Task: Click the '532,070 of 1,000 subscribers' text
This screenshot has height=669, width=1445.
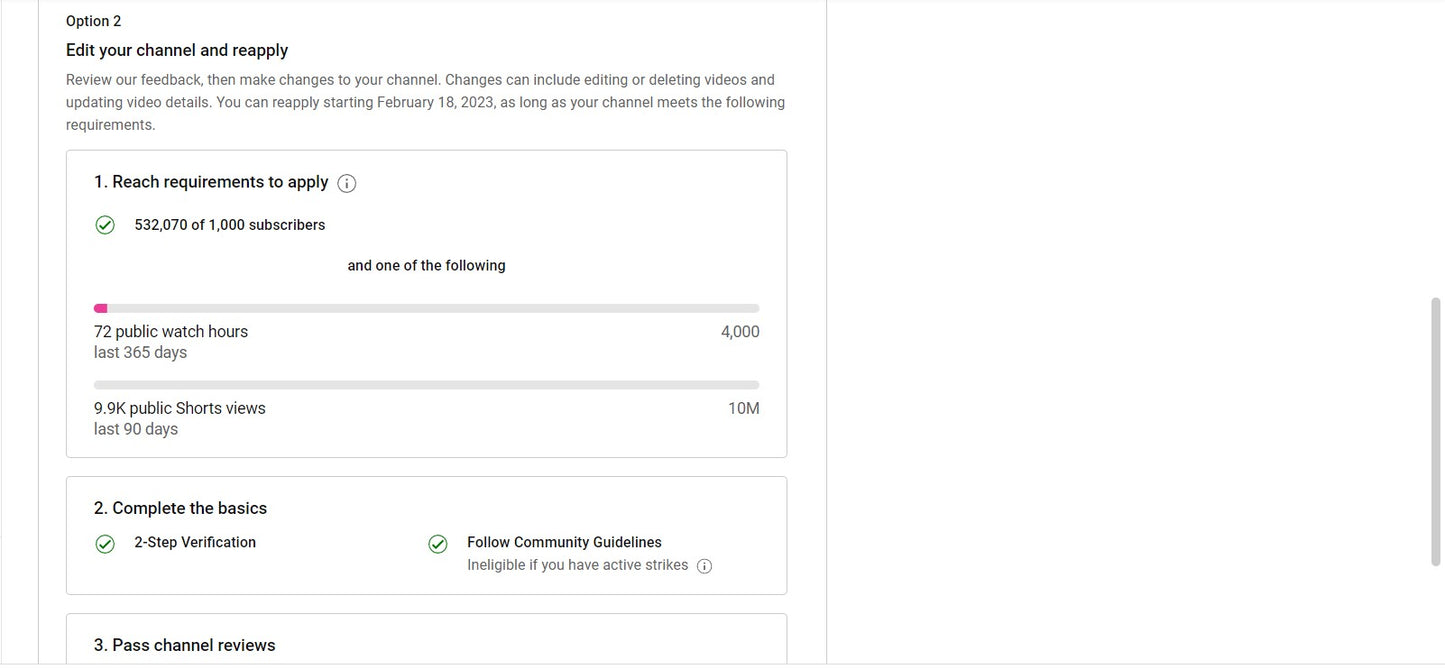Action: point(230,225)
